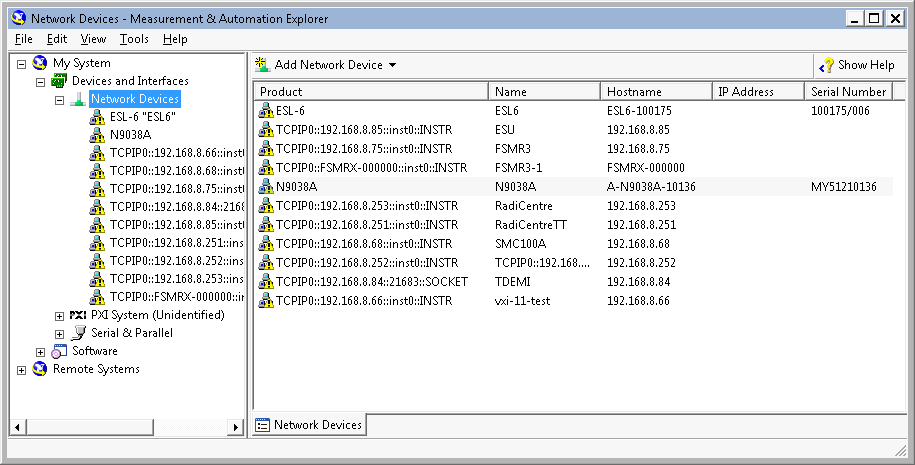Screen dimensions: 915x465
Task: Click serial number 100175/006 cell
Action: (840, 111)
